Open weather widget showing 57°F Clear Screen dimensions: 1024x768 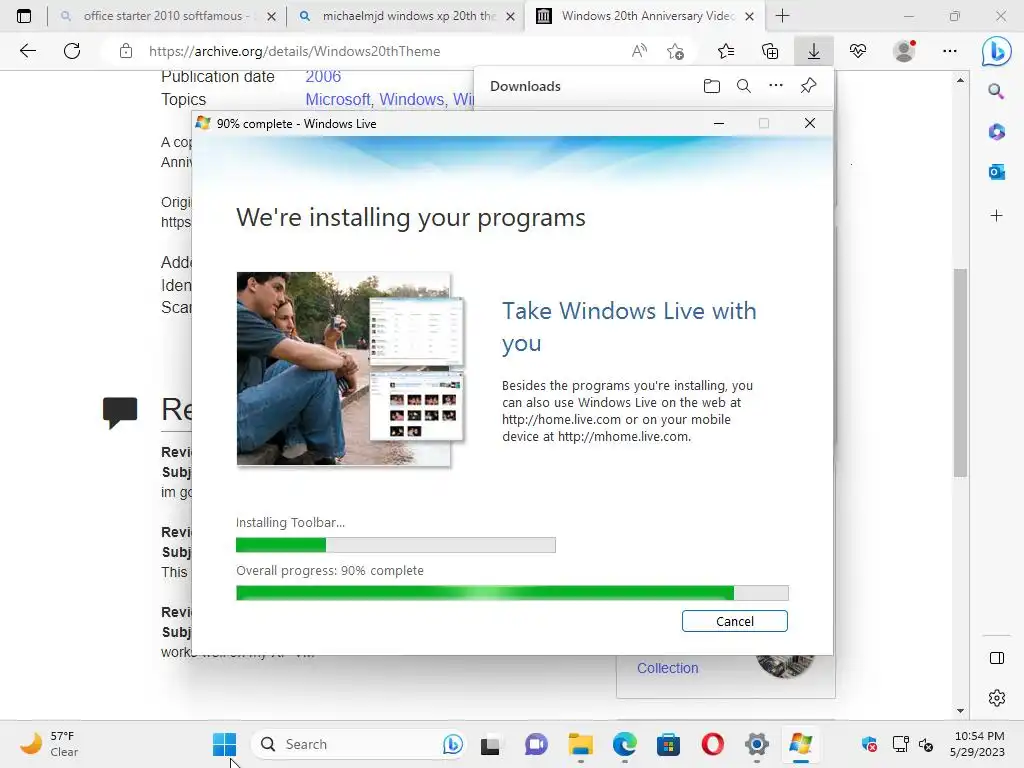coord(49,744)
